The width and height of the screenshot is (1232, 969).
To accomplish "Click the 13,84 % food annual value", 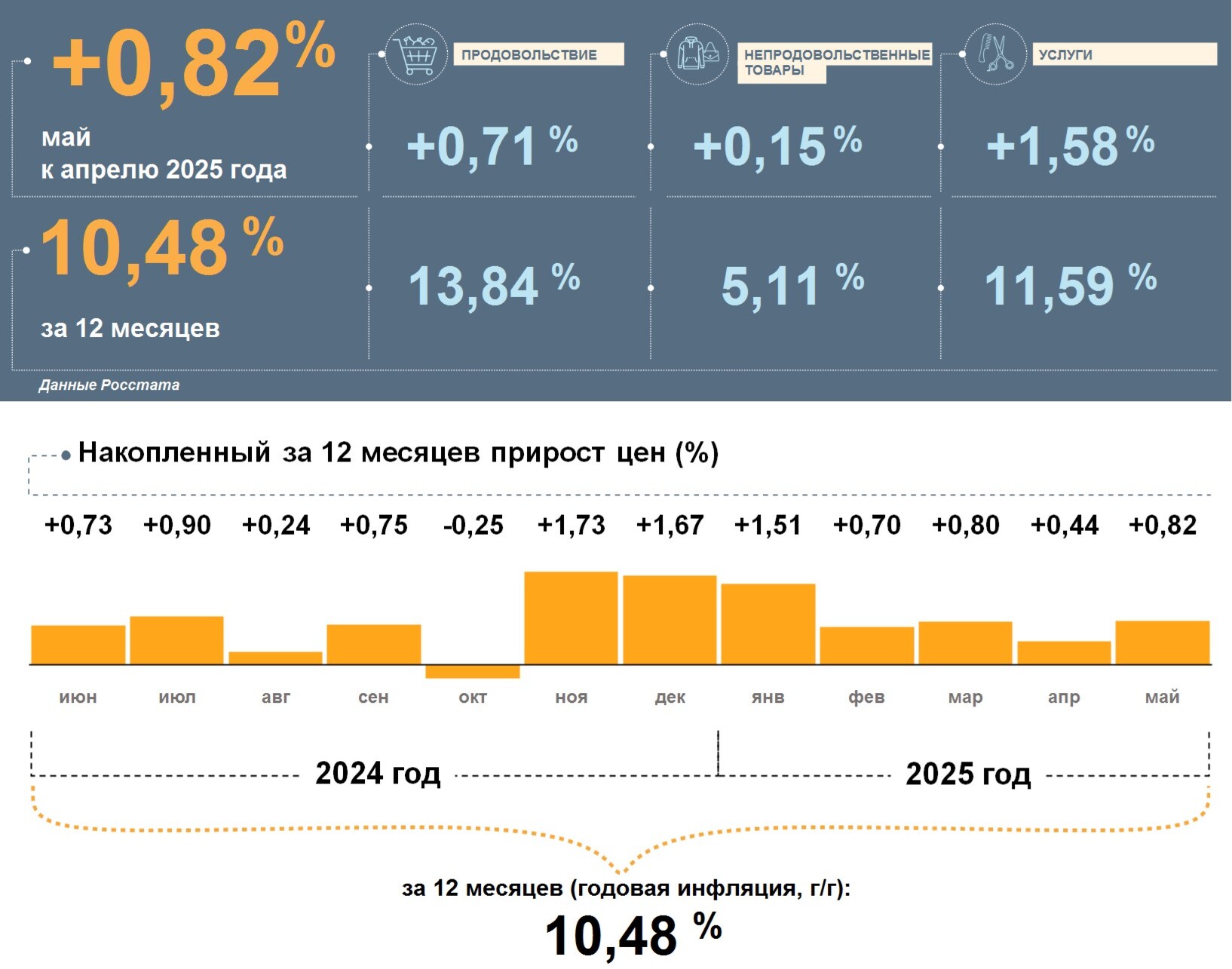I will coord(494,286).
